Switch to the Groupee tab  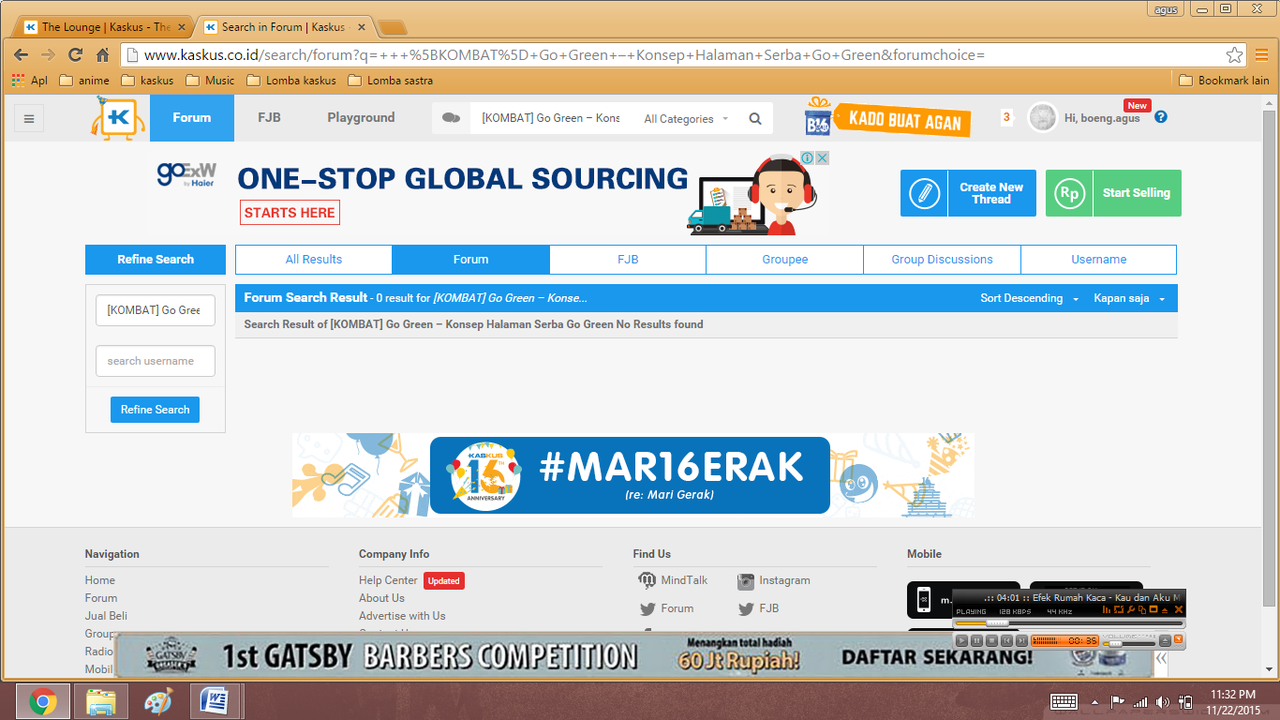coord(785,259)
